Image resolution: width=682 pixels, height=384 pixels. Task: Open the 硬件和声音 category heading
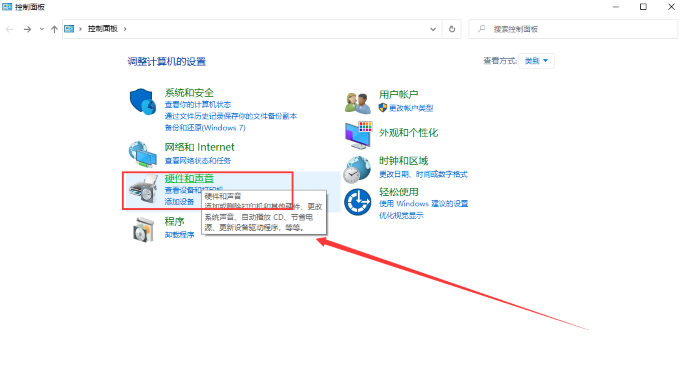coord(189,178)
